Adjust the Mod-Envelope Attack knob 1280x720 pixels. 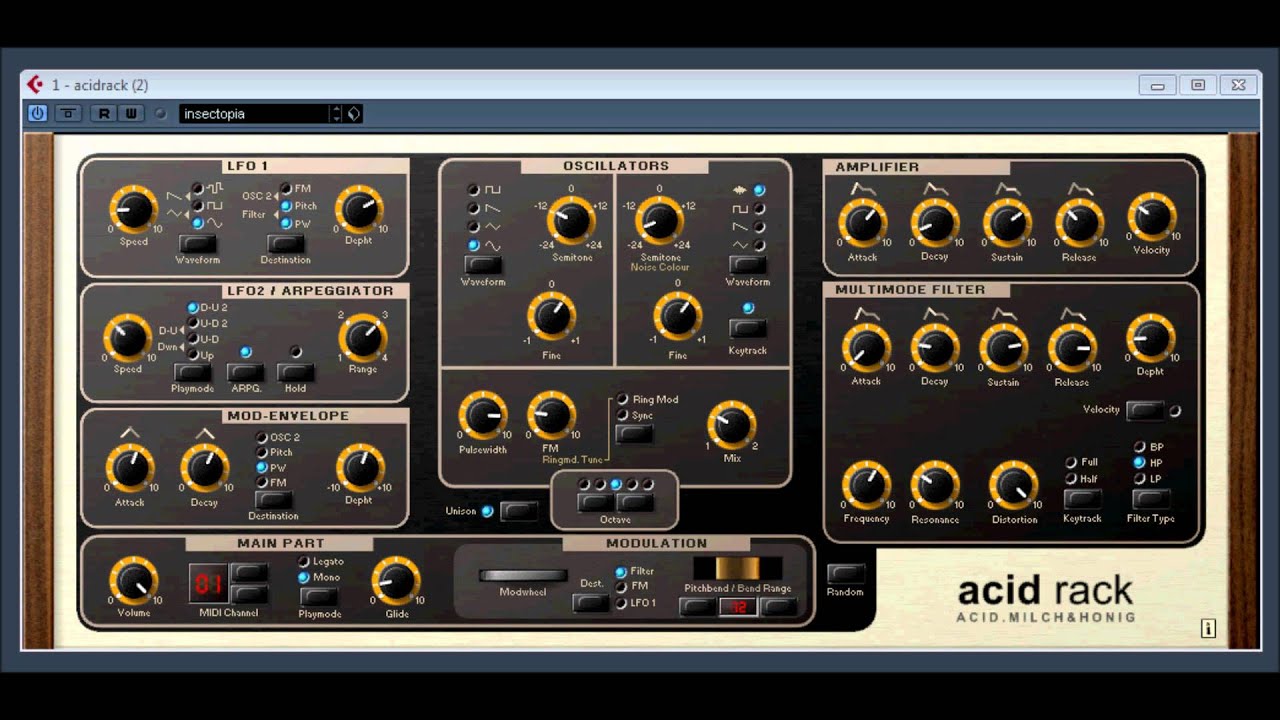(x=130, y=468)
